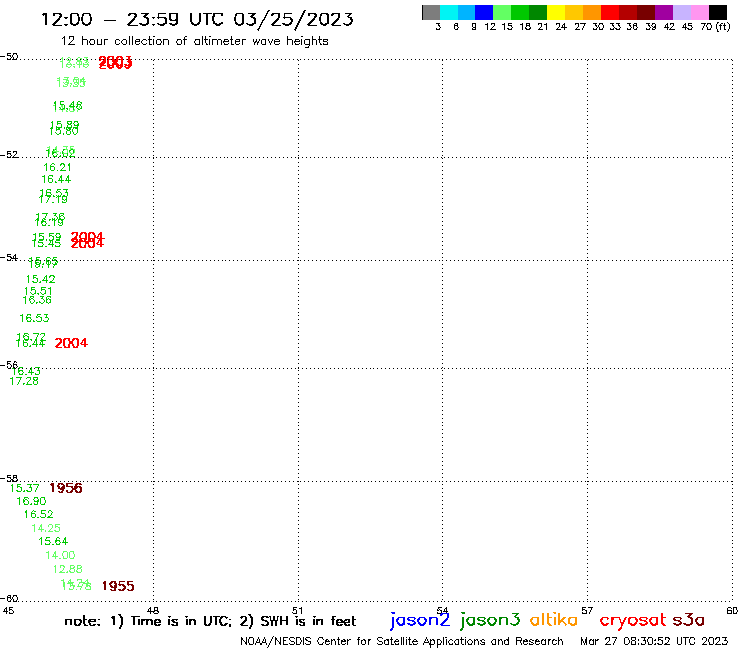Click the wave height value 14.25
Screen dimensions: 740x650
(x=46, y=528)
